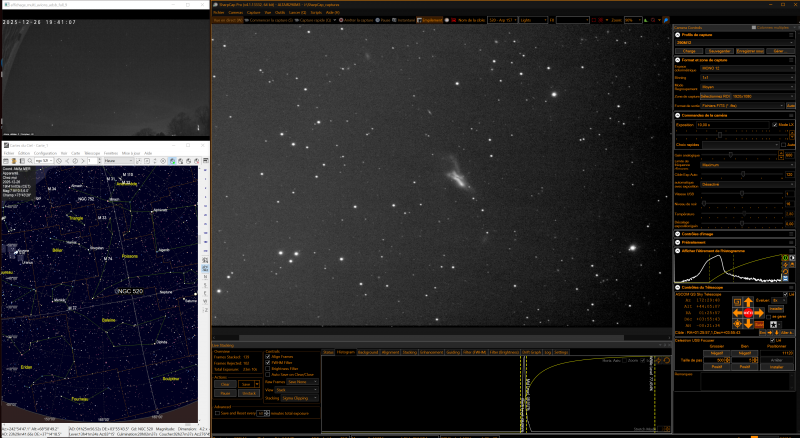Open the Zoom percentage dropdown

click(x=633, y=20)
